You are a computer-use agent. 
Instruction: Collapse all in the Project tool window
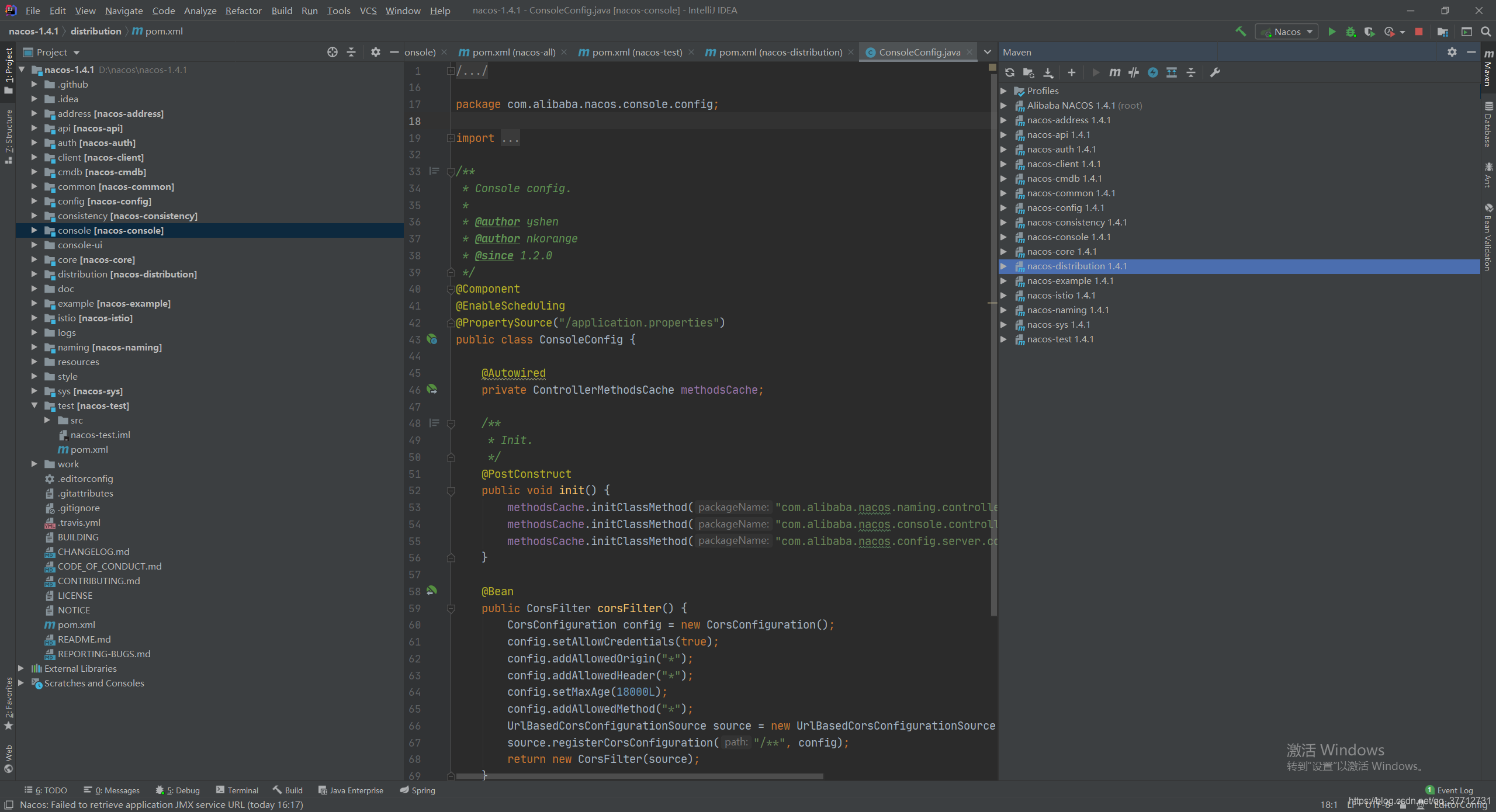(351, 52)
